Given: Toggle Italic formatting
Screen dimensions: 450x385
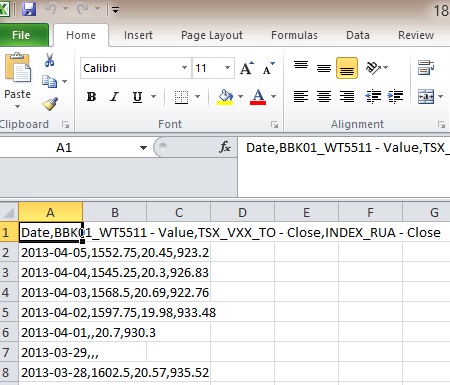Looking at the screenshot, I should (x=114, y=97).
